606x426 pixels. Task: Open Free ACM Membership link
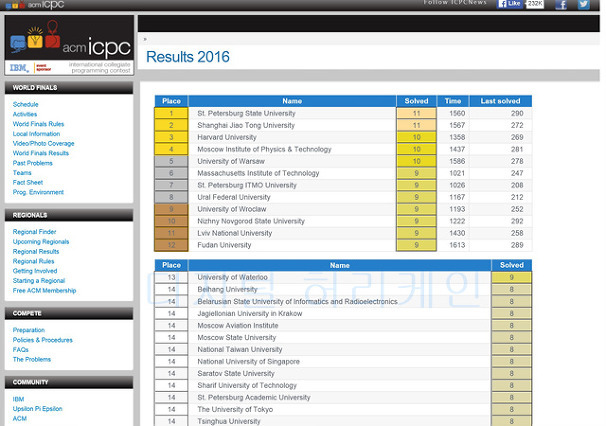(x=44, y=290)
